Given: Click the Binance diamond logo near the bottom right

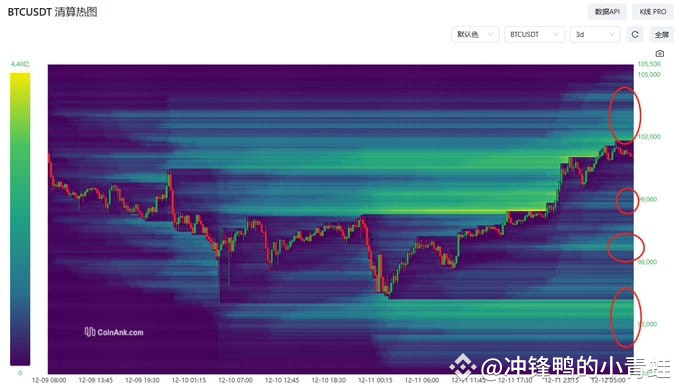Looking at the screenshot, I should point(462,366).
